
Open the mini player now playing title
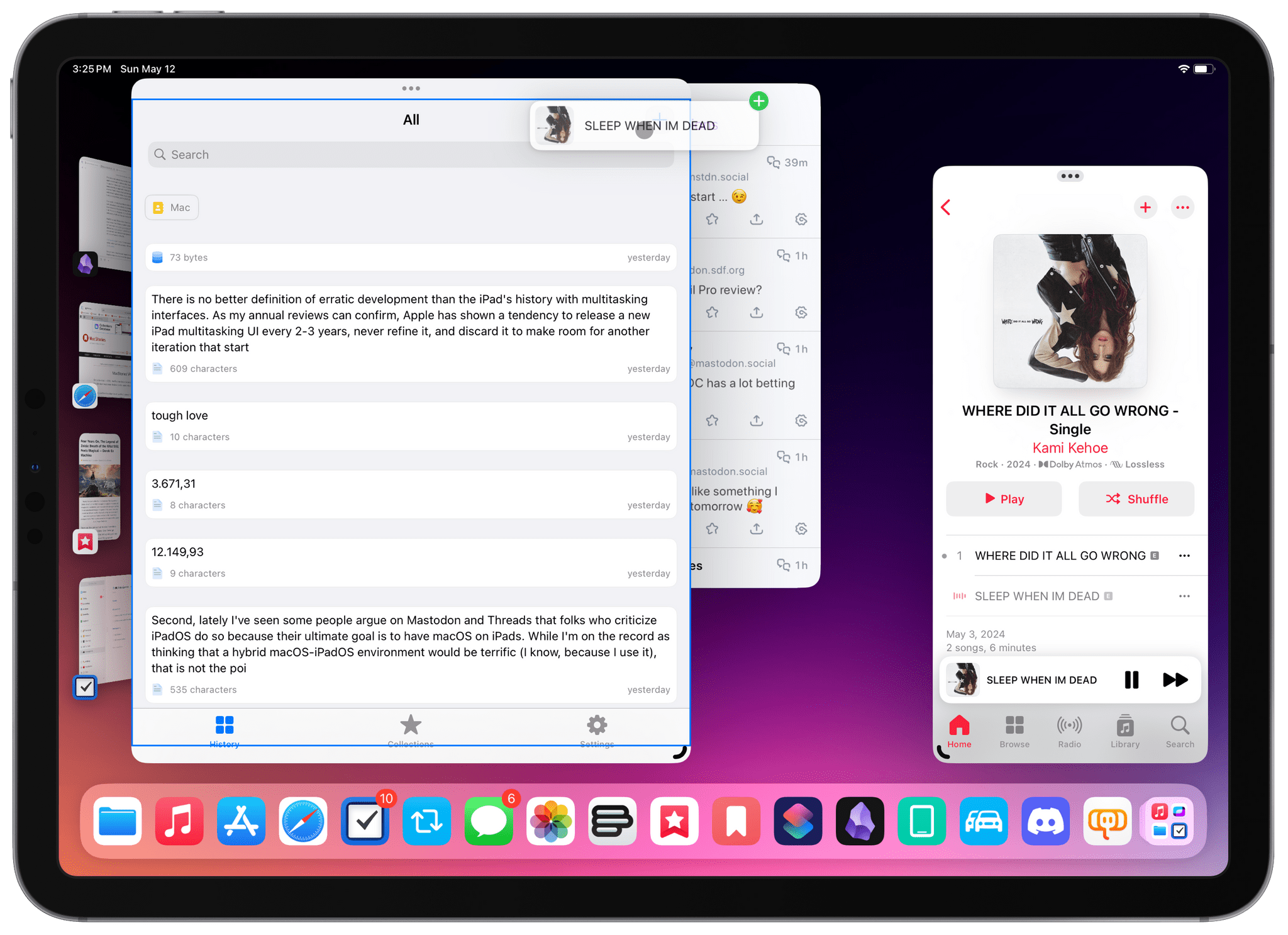point(1041,680)
